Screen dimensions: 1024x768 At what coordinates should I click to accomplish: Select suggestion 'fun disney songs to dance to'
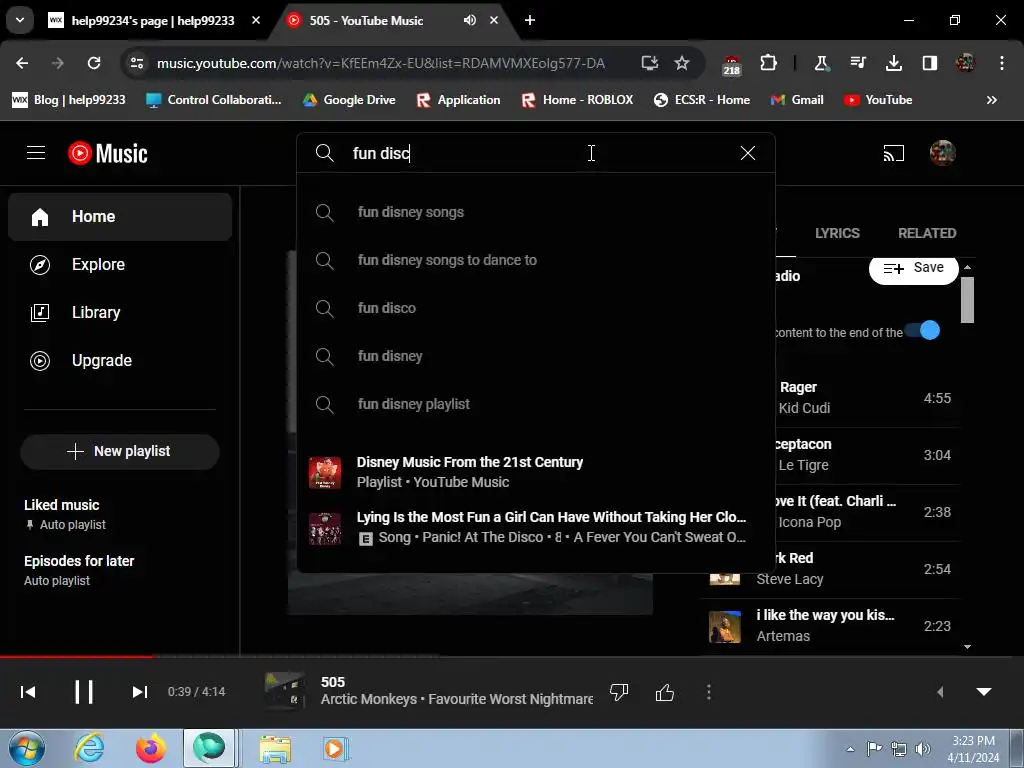[x=536, y=260]
